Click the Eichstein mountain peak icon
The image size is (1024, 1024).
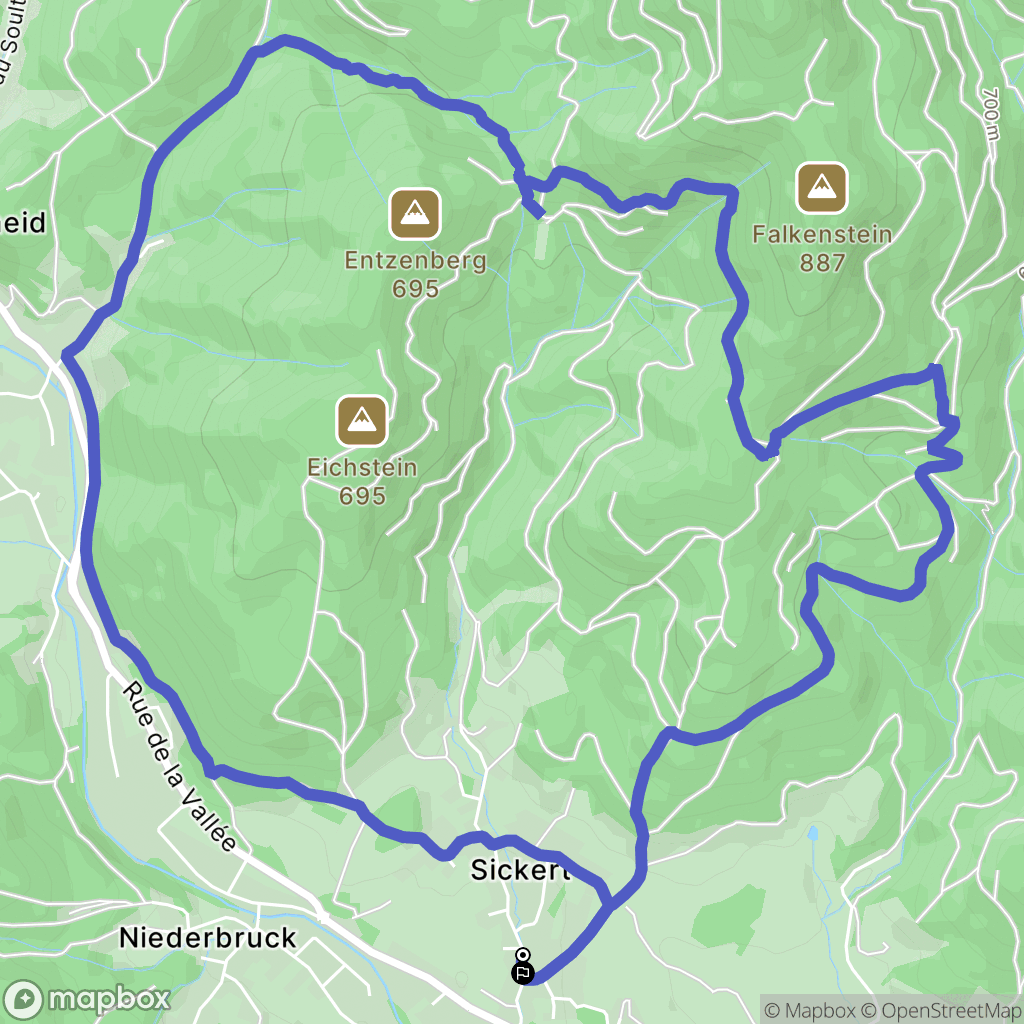[362, 421]
